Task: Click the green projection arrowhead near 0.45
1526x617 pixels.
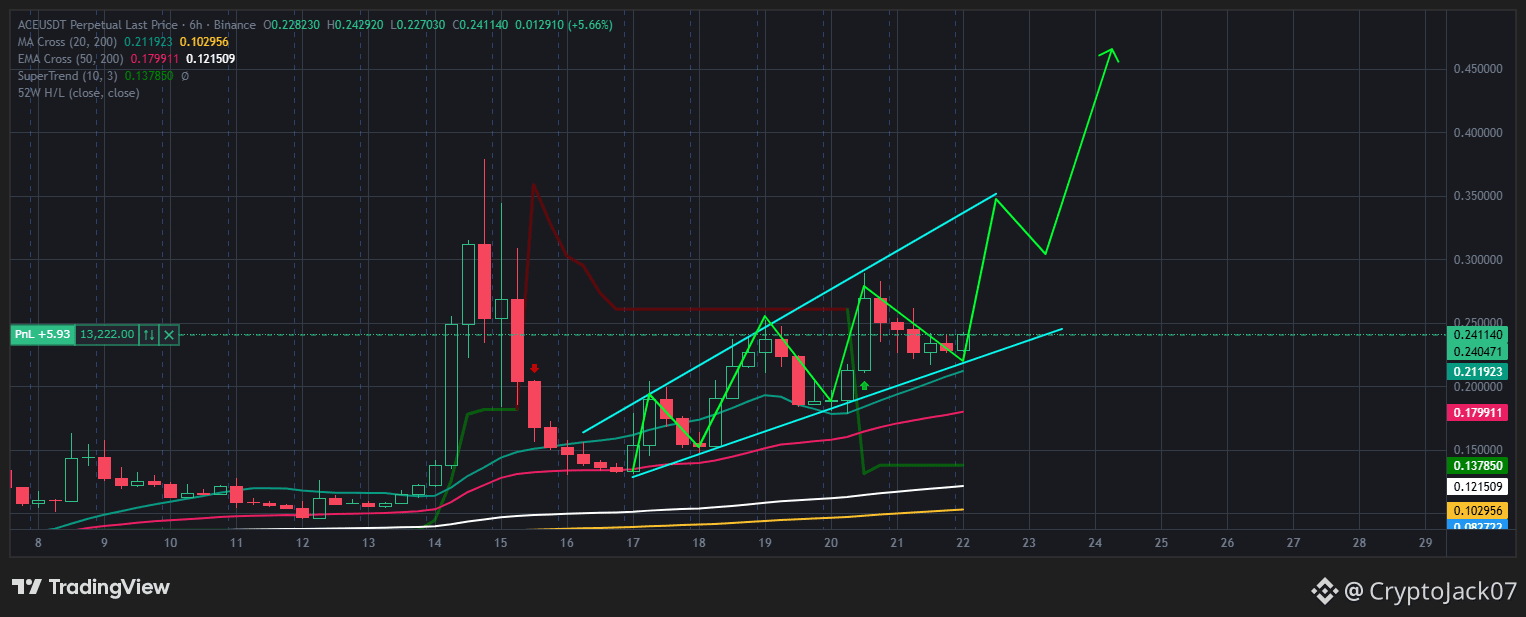Action: tap(1109, 55)
